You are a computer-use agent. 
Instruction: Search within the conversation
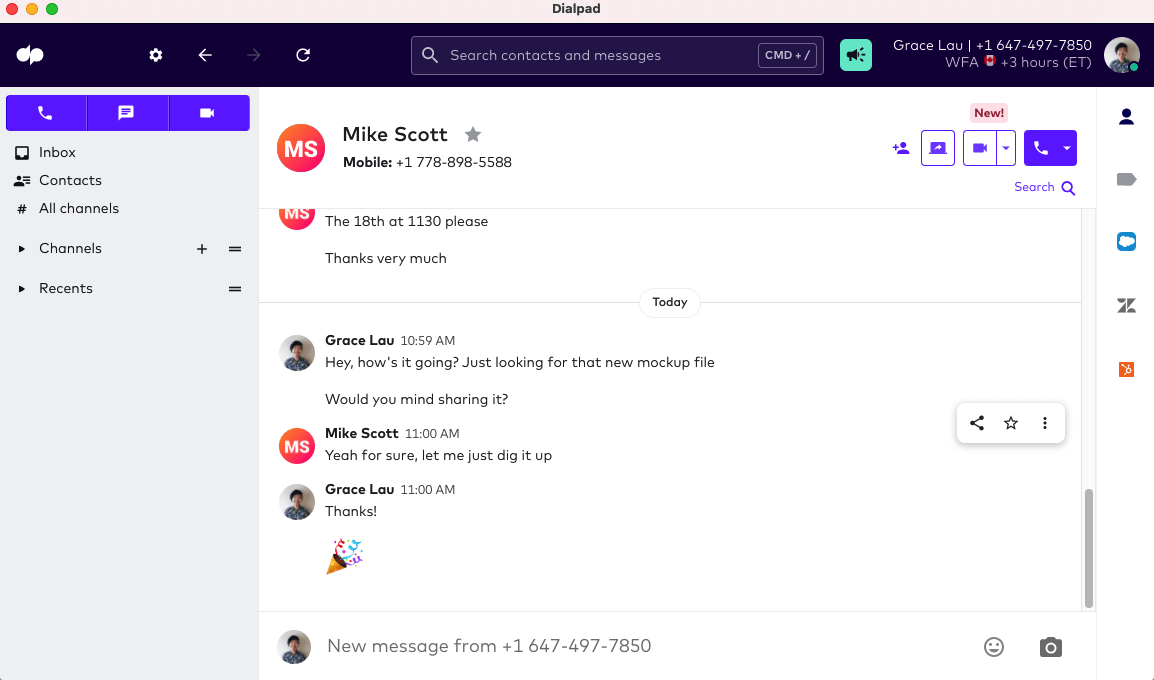coord(1044,188)
